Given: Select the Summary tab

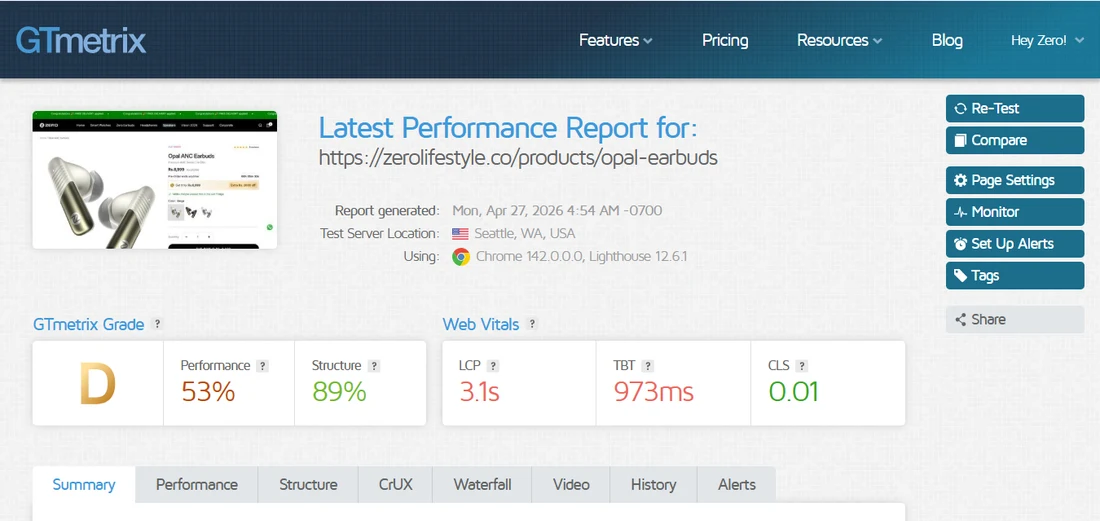Looking at the screenshot, I should [83, 485].
